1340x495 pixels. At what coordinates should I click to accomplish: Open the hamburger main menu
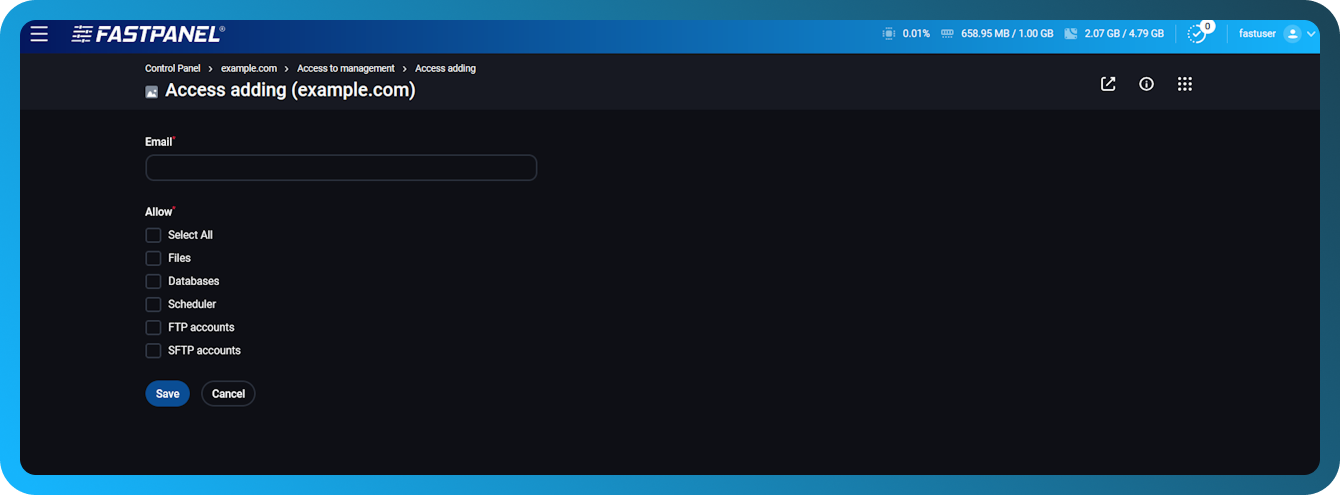pos(39,34)
